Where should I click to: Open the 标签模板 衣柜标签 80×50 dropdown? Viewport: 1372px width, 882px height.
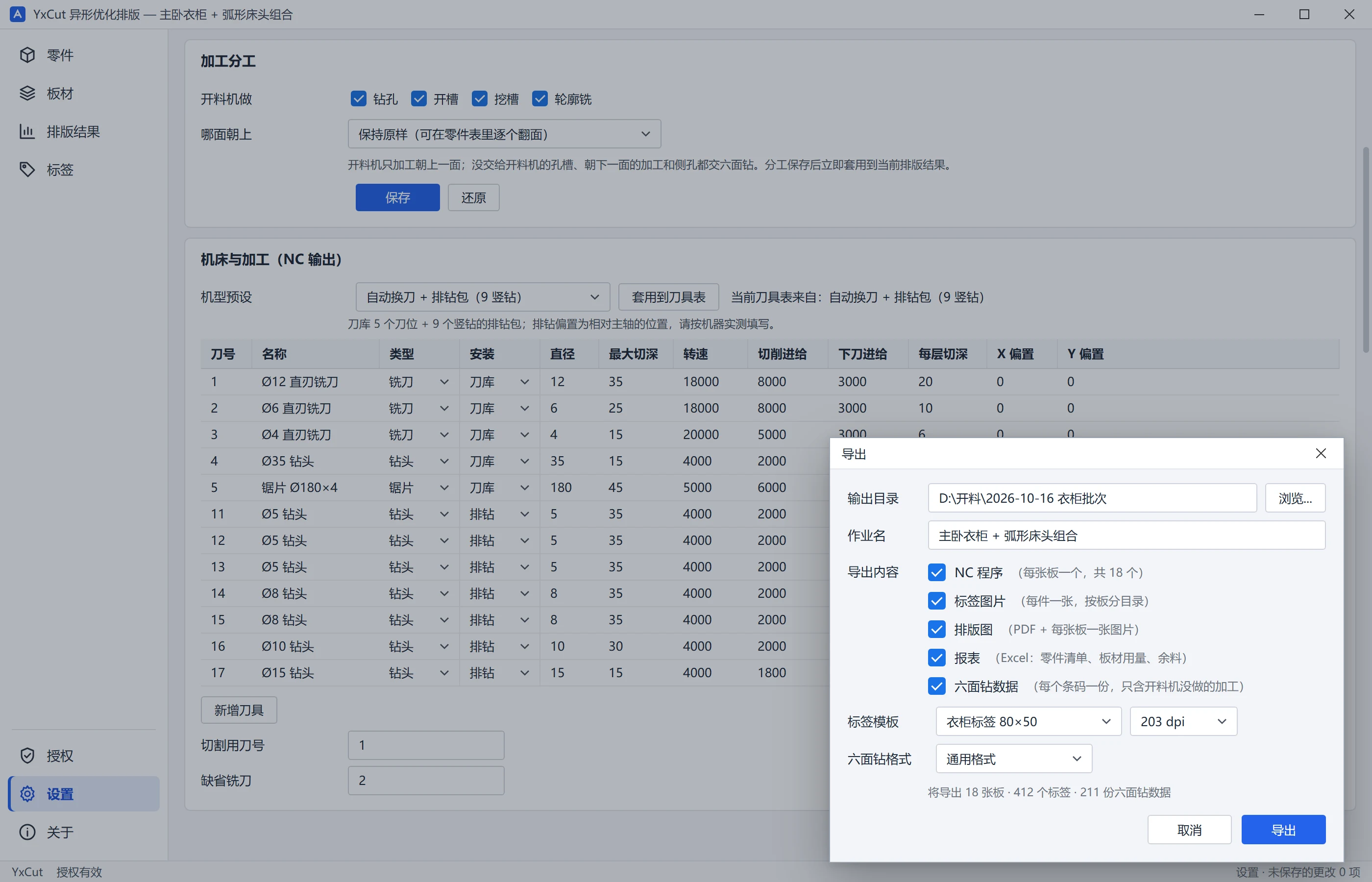pos(1029,722)
